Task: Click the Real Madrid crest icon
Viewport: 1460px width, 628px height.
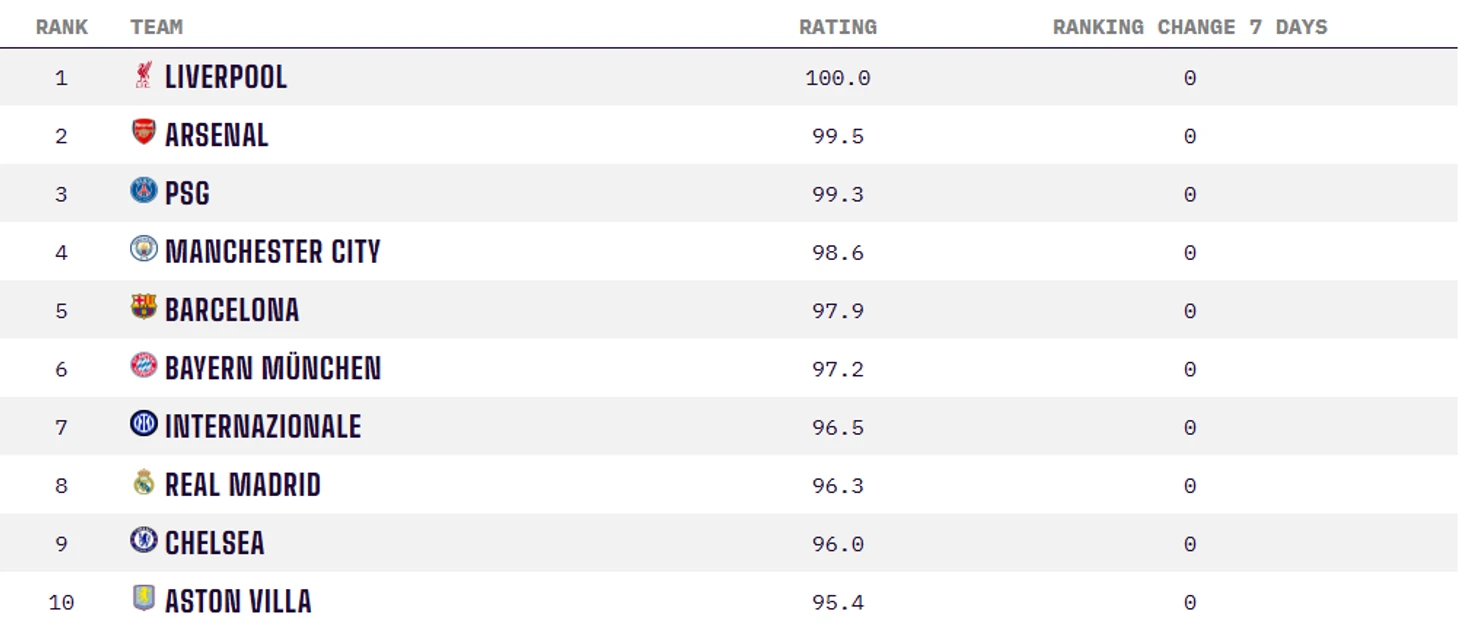Action: [144, 482]
